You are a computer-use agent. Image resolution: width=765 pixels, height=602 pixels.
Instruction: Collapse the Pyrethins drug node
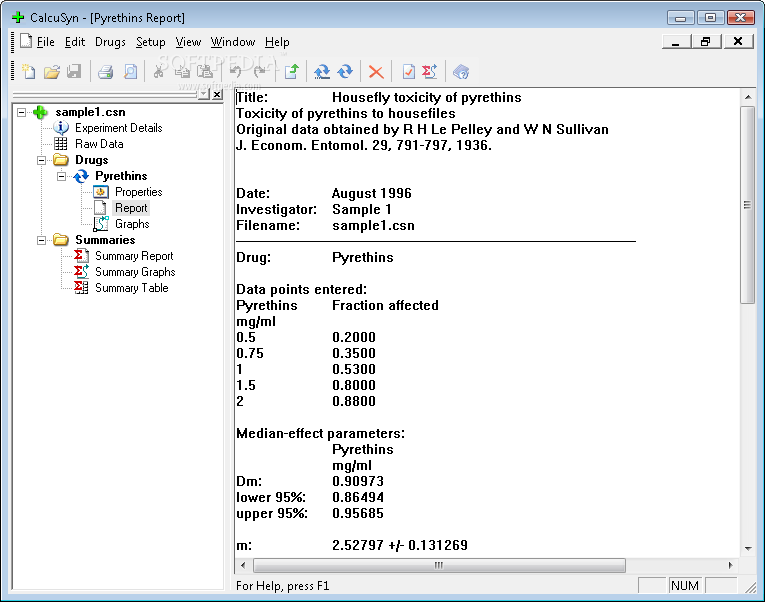coord(61,176)
